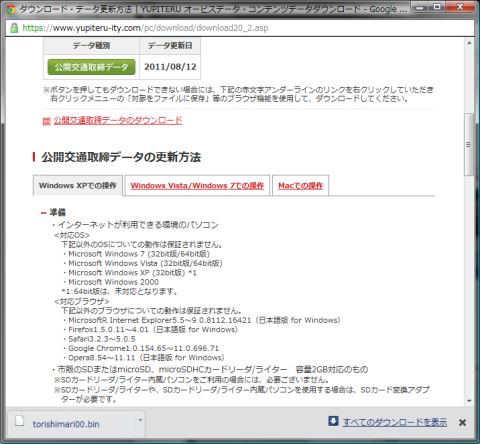Click the Google Chrome1.0.154.65~11.0.696.71 line
This screenshot has height=444, width=480.
point(141,348)
